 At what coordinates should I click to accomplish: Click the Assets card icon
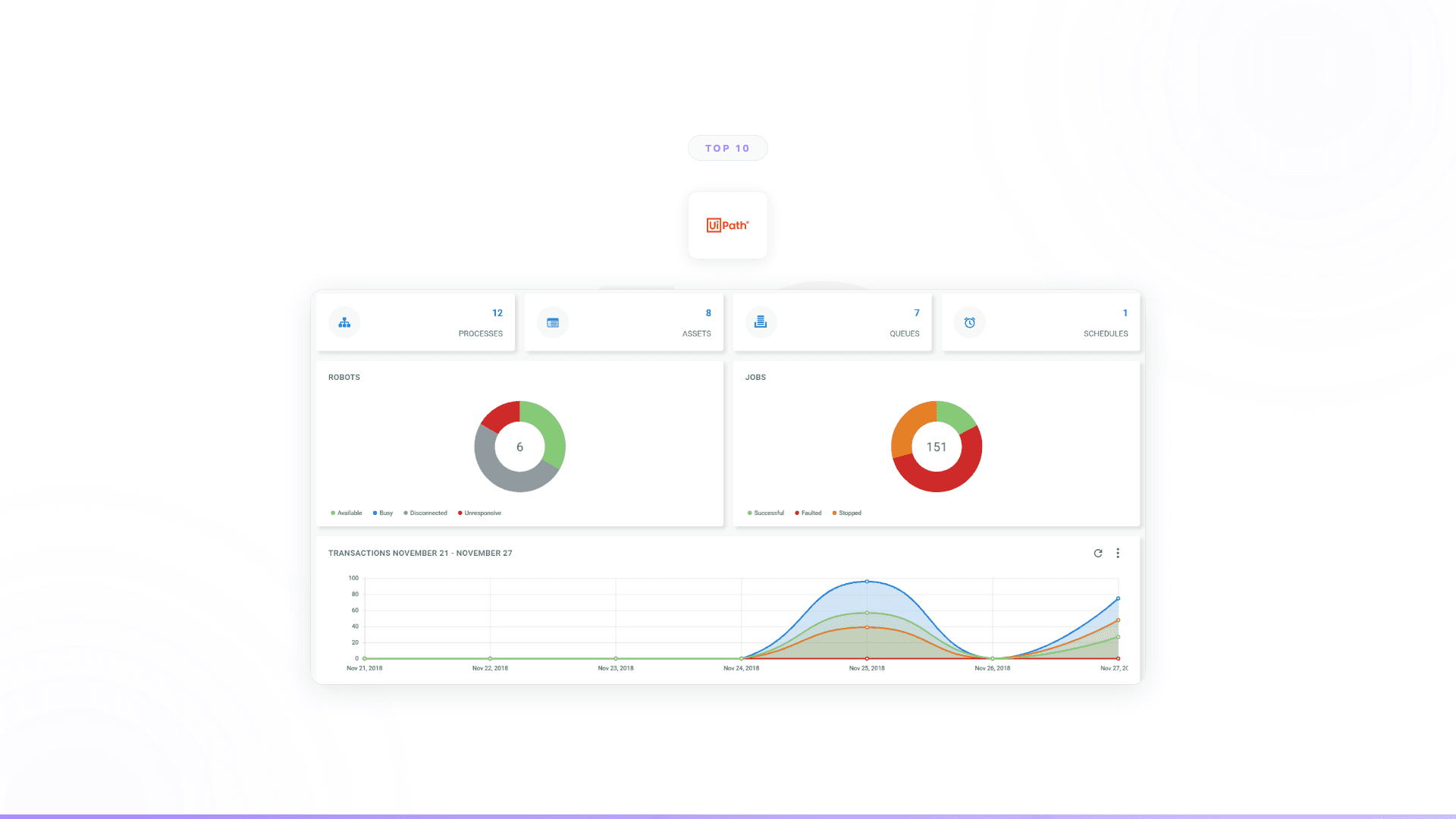coord(552,322)
